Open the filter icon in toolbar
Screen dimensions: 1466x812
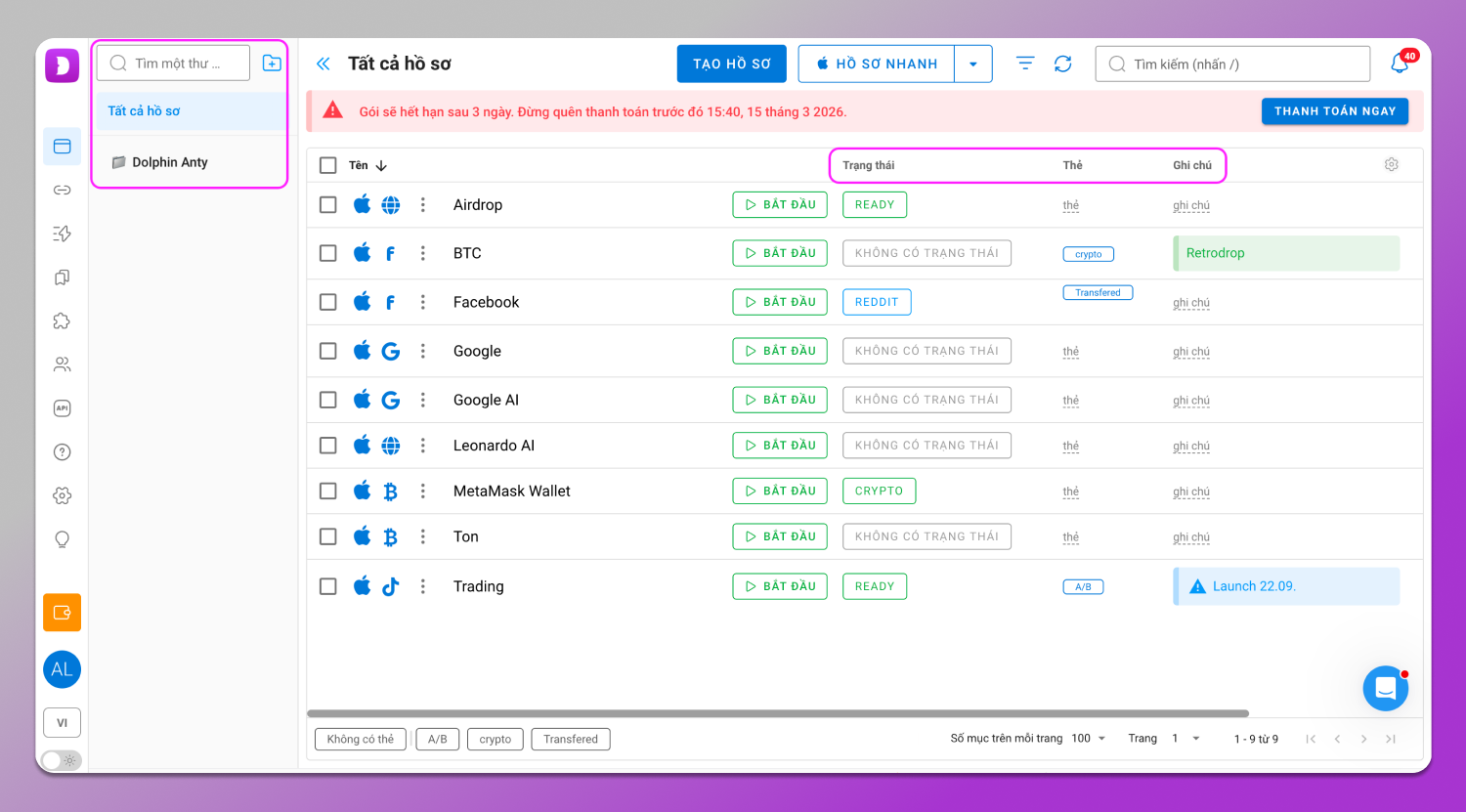point(1024,64)
